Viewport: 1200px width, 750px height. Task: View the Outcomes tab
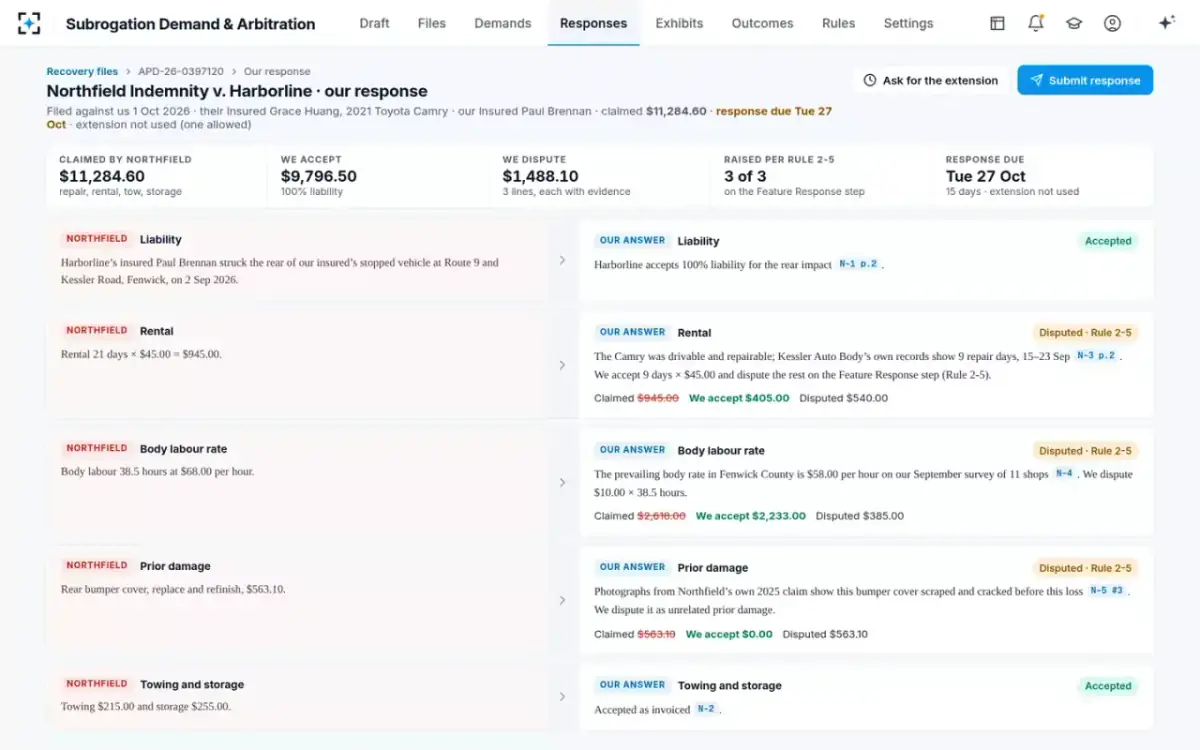point(762,23)
